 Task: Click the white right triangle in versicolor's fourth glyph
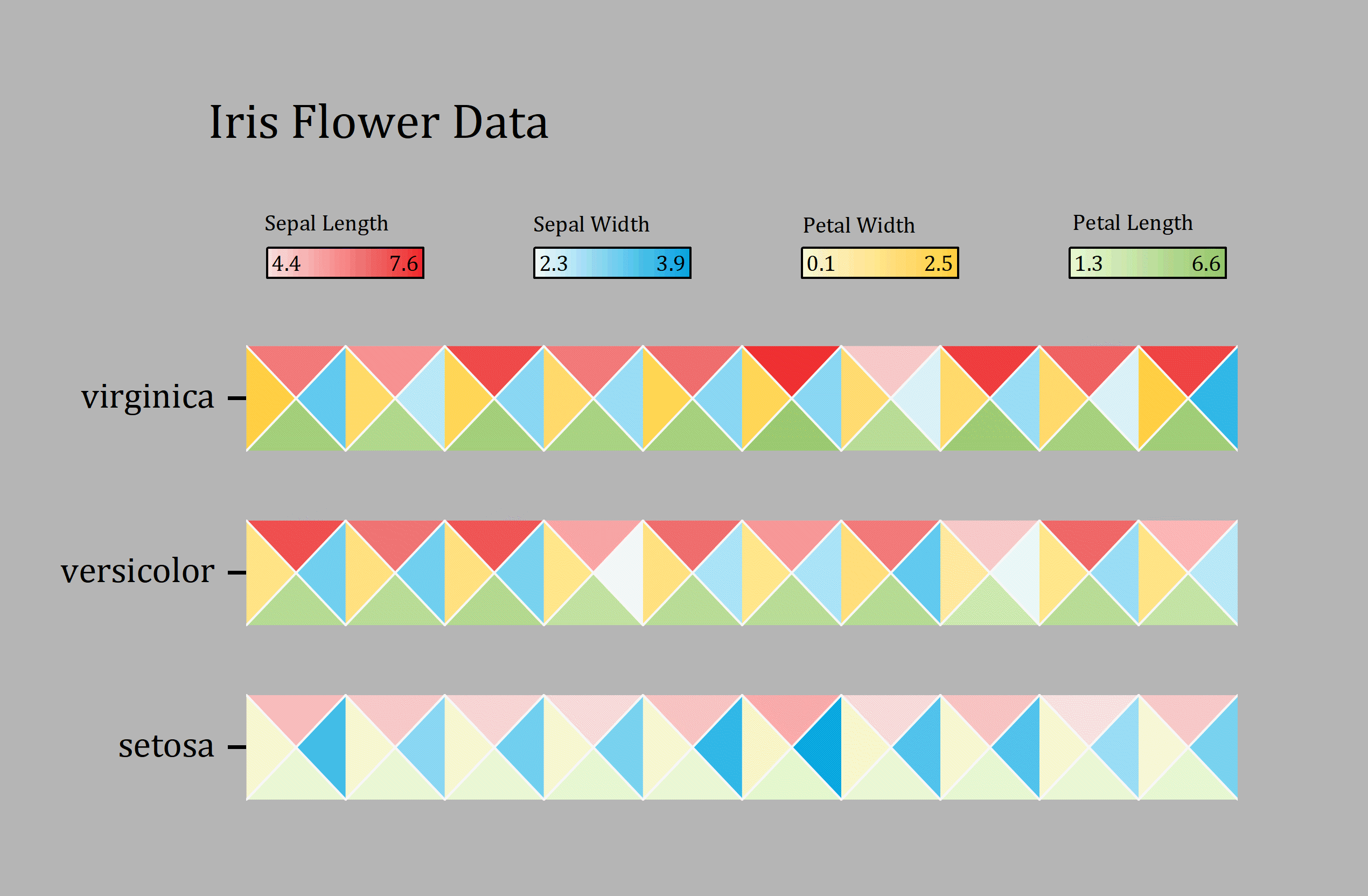tap(625, 573)
